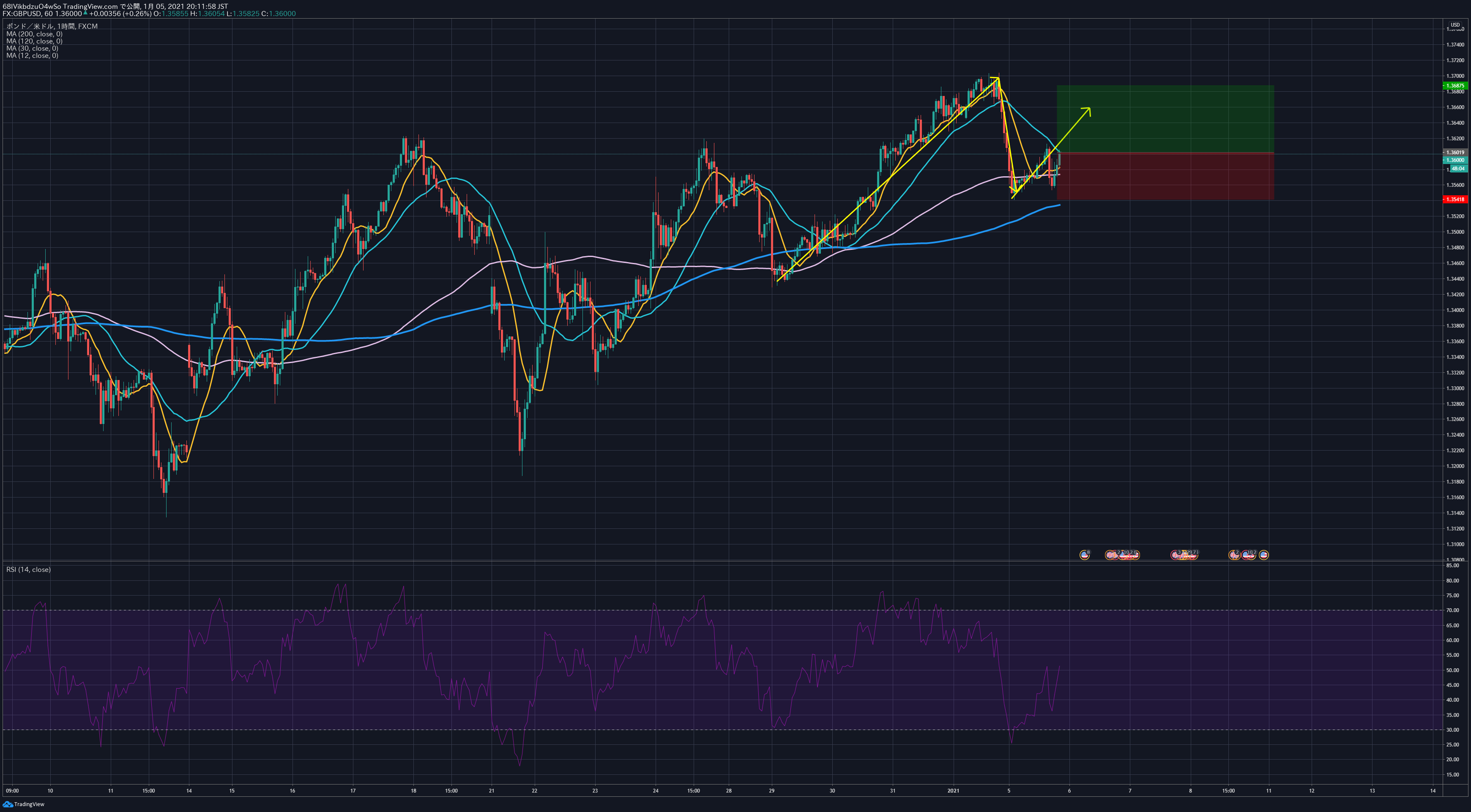
Task: Click the 31 date label on time axis
Action: pos(893,791)
